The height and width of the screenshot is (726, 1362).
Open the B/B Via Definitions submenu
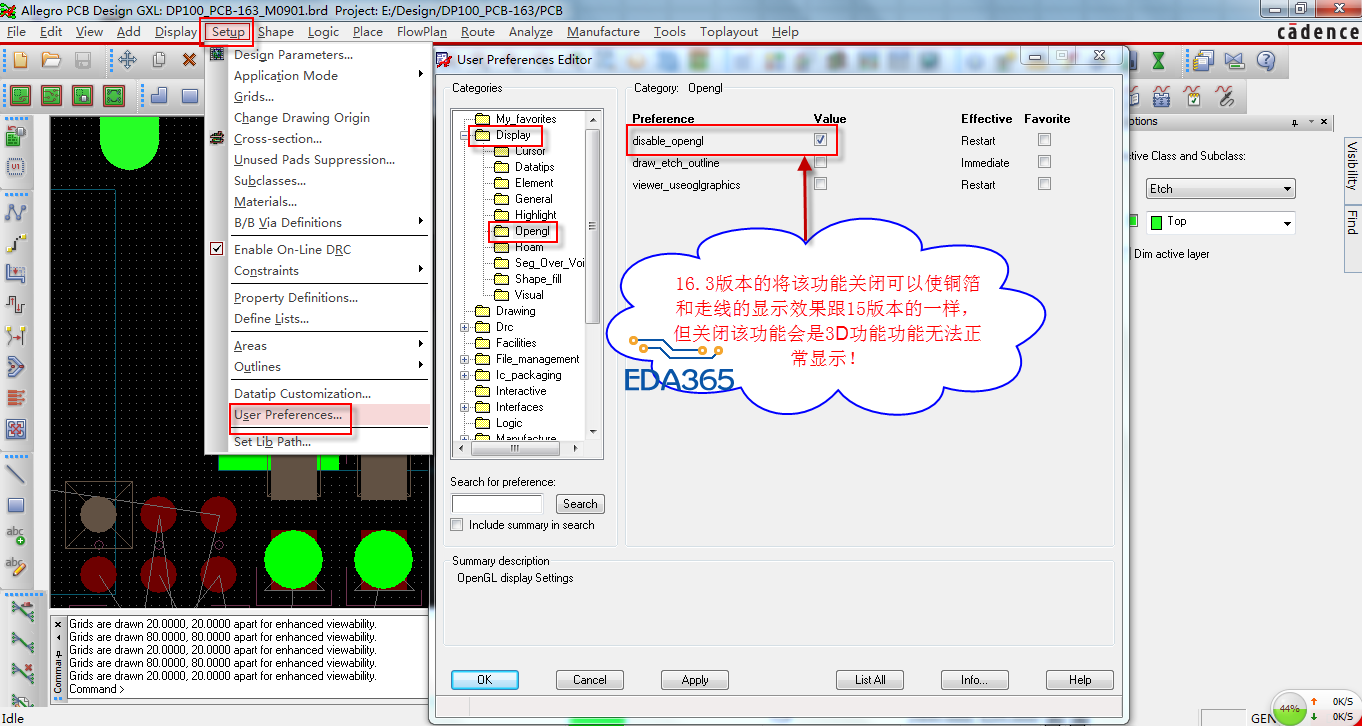coord(319,223)
